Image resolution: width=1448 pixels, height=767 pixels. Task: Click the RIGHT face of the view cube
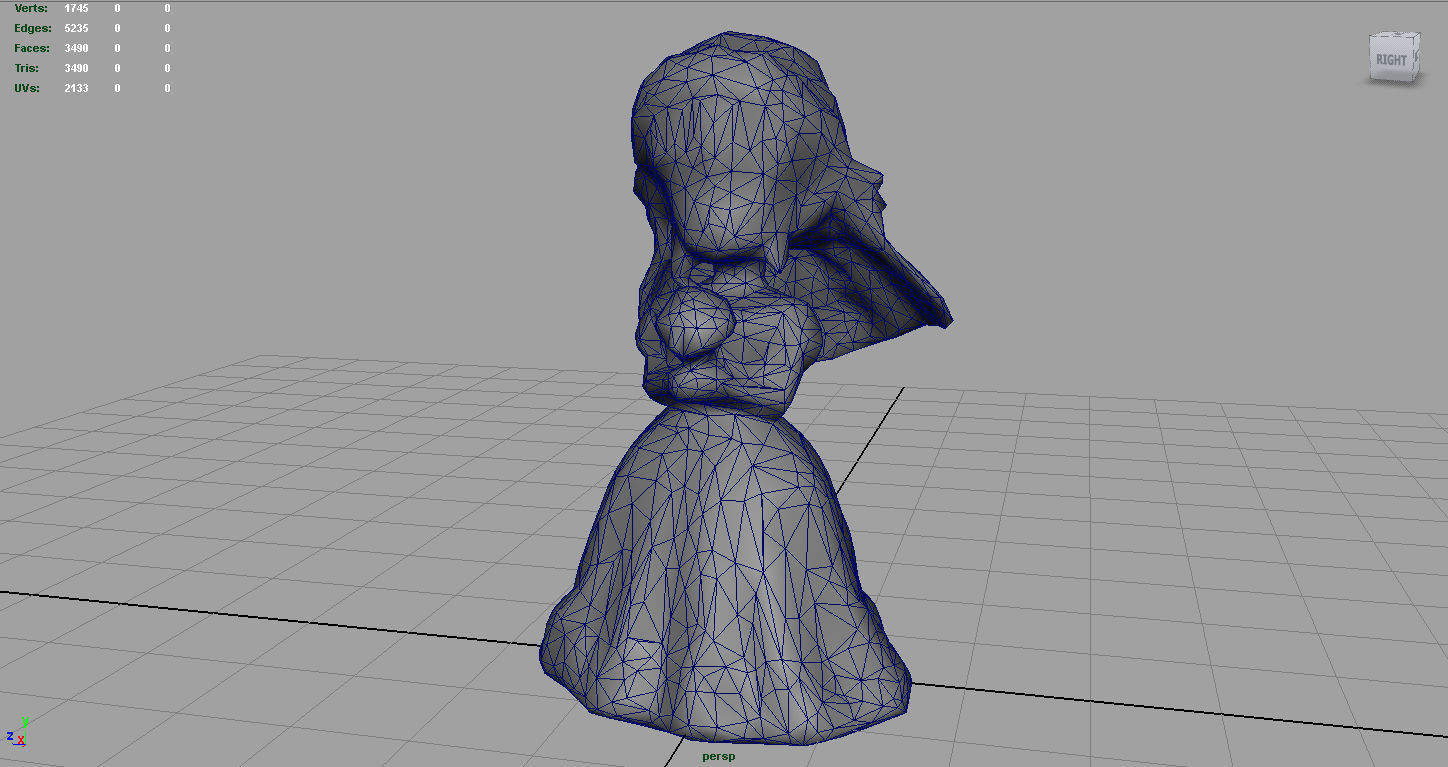click(x=1391, y=59)
